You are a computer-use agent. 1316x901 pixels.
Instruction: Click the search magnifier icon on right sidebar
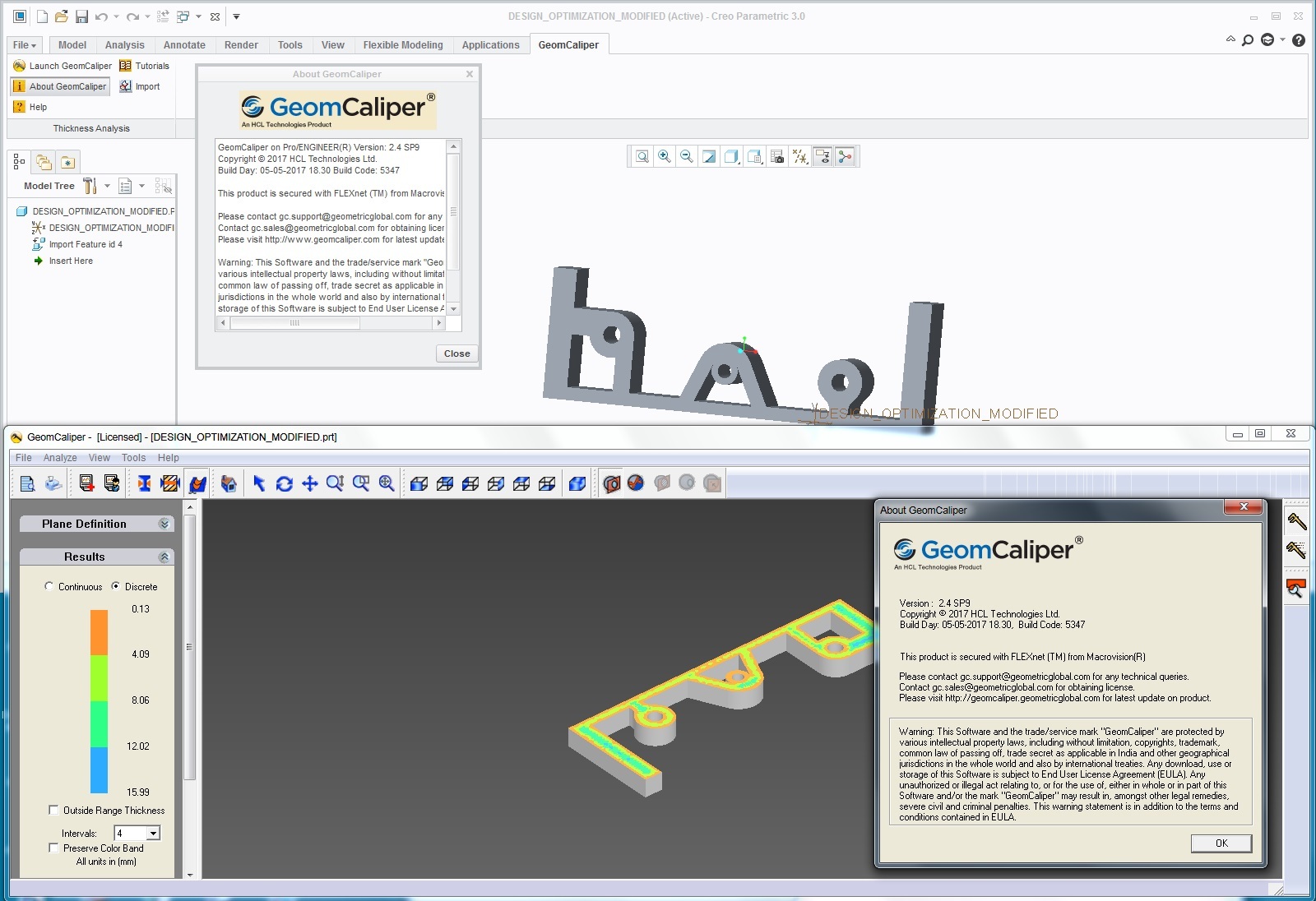click(1295, 588)
